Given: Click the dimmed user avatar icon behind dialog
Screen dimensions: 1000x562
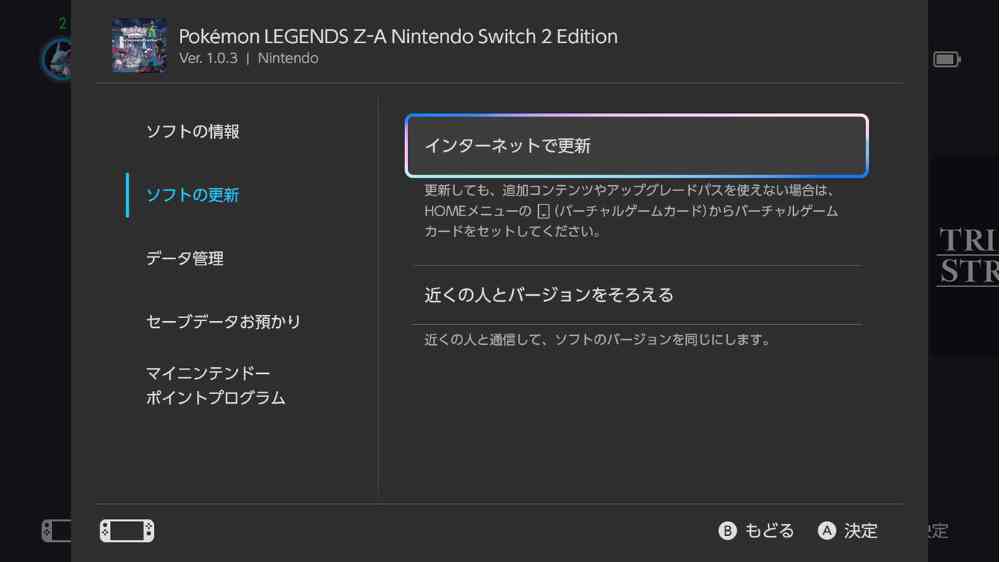Looking at the screenshot, I should coord(56,58).
